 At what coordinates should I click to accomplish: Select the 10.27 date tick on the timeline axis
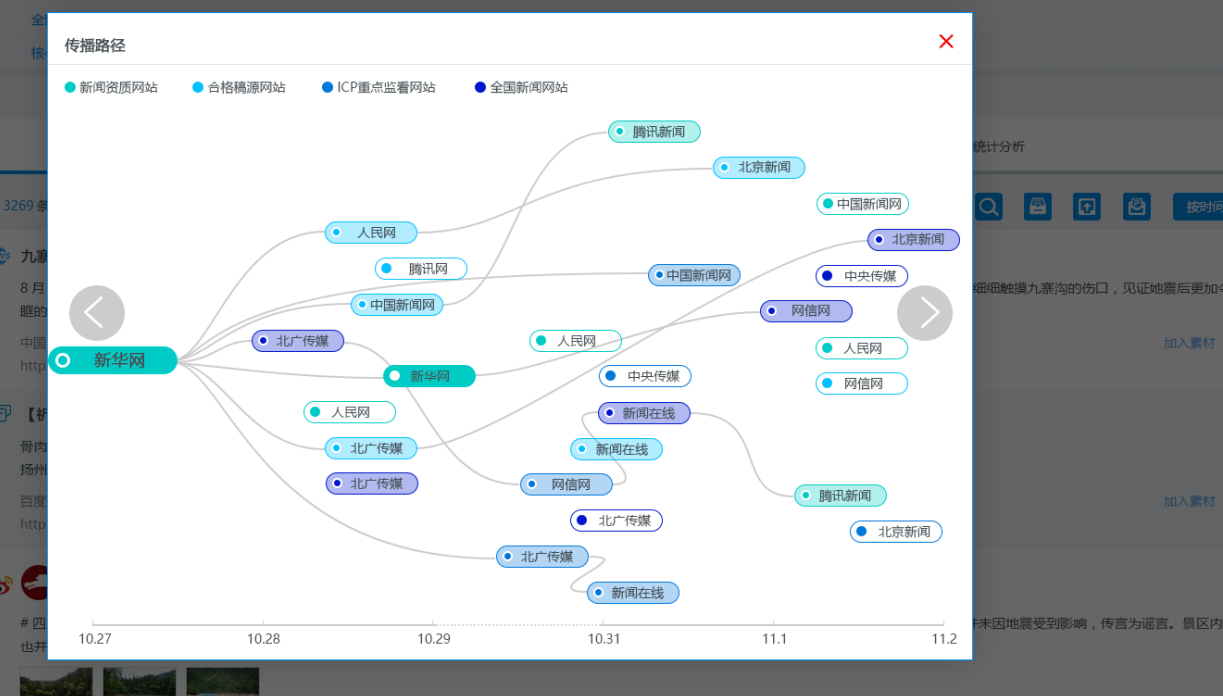point(94,638)
